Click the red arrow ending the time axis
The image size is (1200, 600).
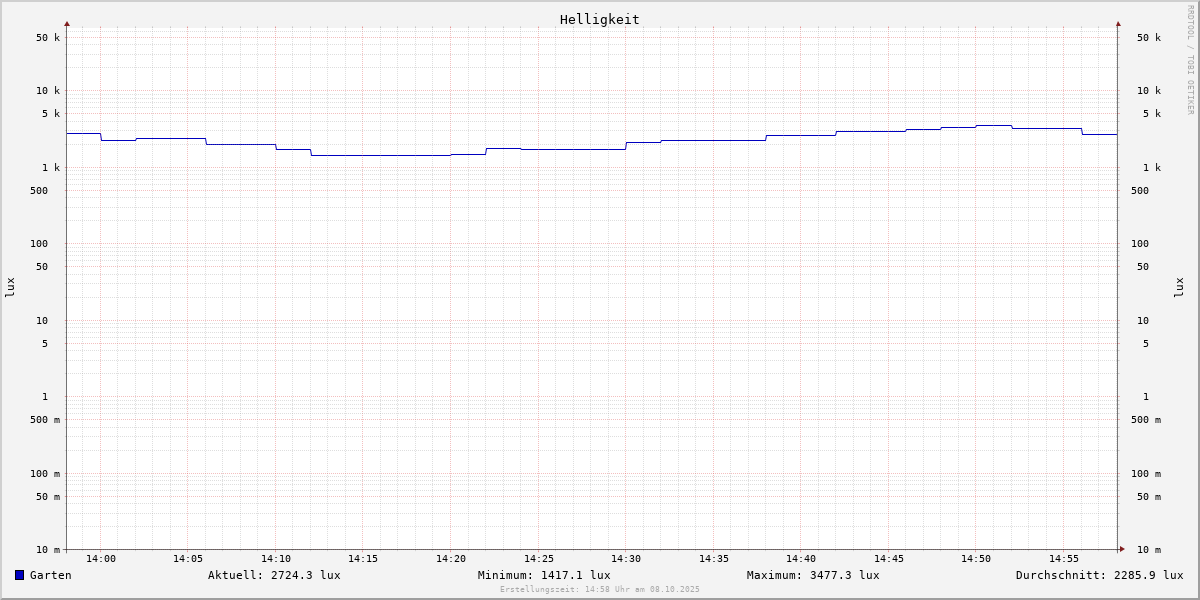[1122, 549]
